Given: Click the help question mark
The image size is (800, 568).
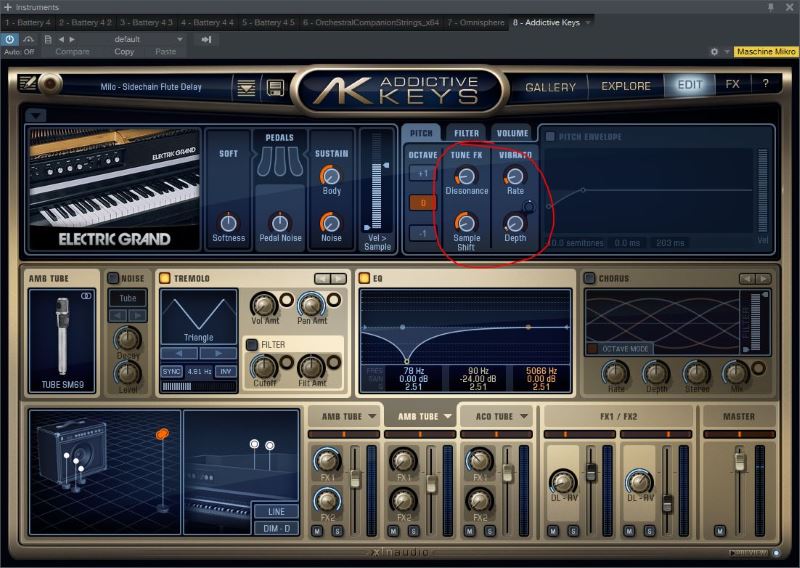Looking at the screenshot, I should (x=765, y=84).
